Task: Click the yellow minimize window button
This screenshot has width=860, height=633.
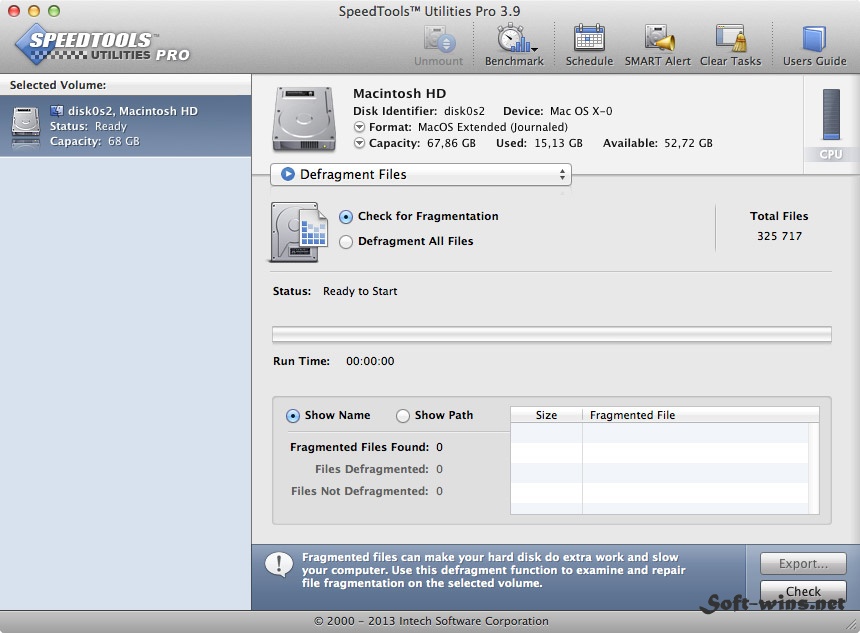Action: click(34, 11)
